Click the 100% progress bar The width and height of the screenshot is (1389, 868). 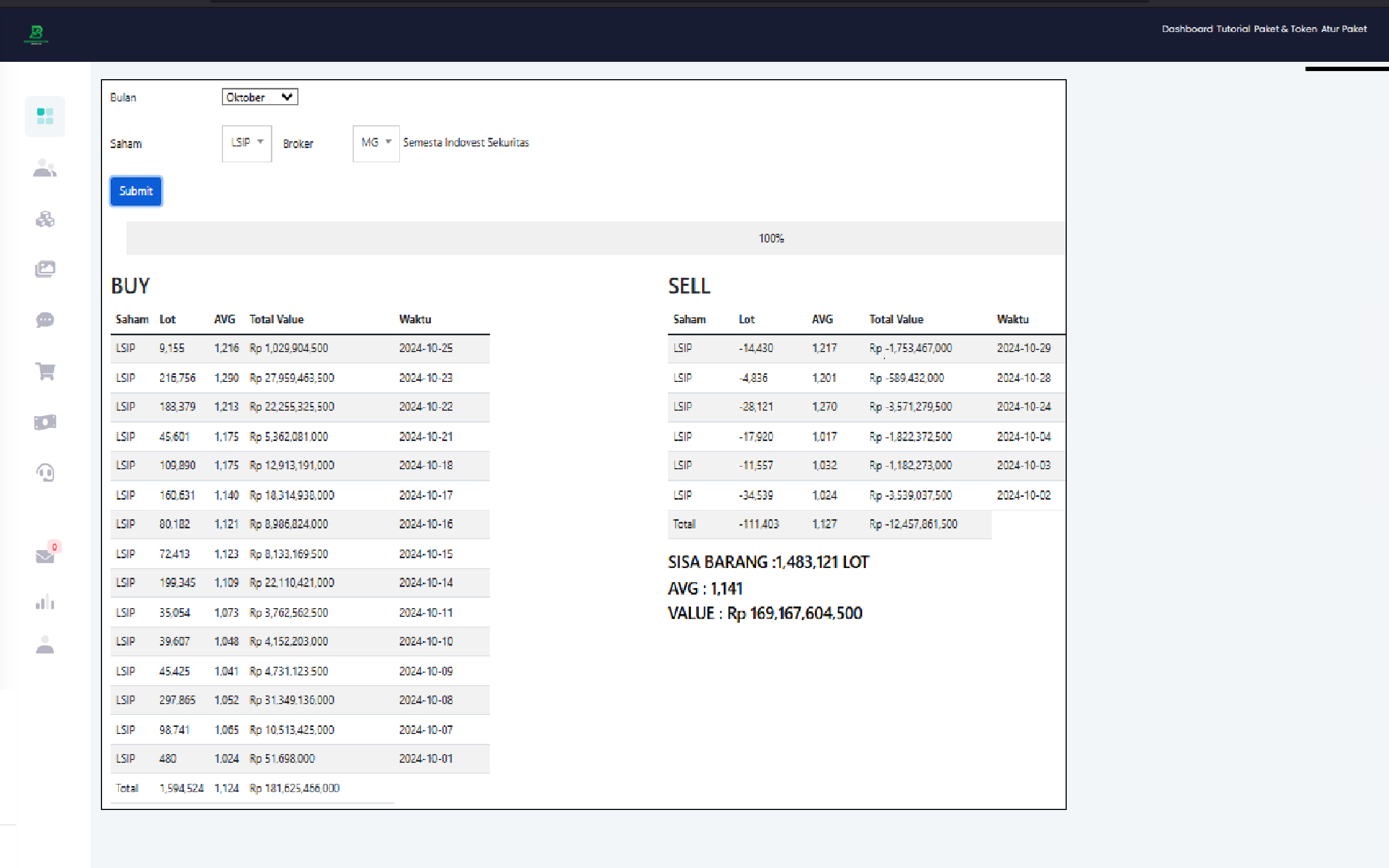(595, 238)
